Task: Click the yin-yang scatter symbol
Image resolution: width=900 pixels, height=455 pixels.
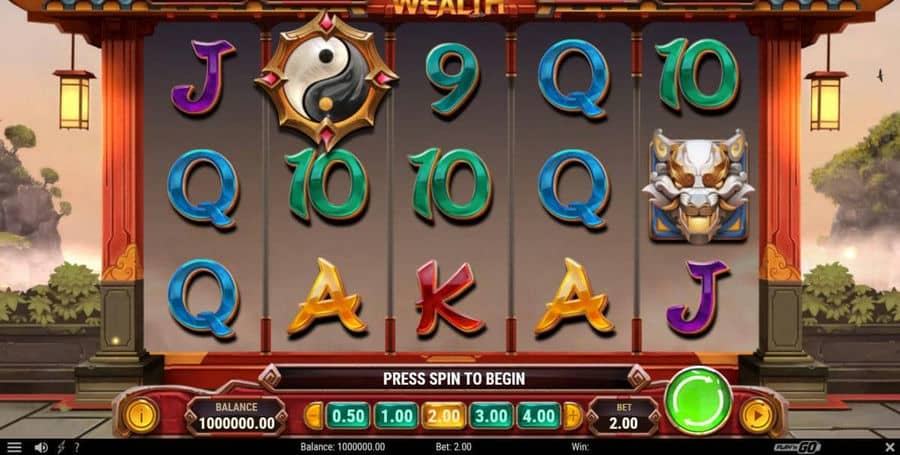Action: (326, 80)
